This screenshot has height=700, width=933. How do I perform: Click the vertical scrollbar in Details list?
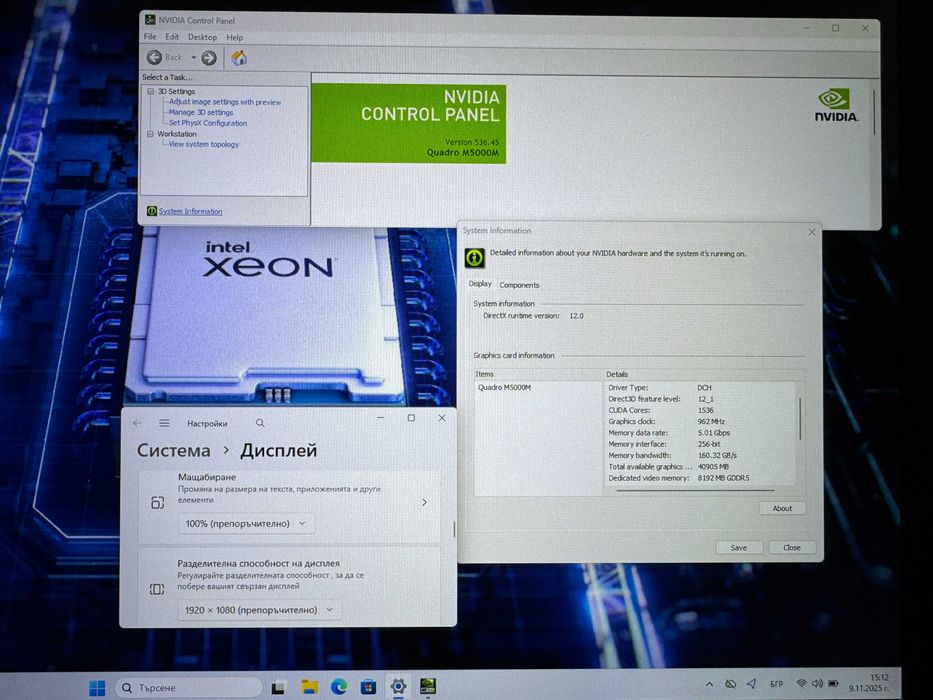click(x=800, y=420)
